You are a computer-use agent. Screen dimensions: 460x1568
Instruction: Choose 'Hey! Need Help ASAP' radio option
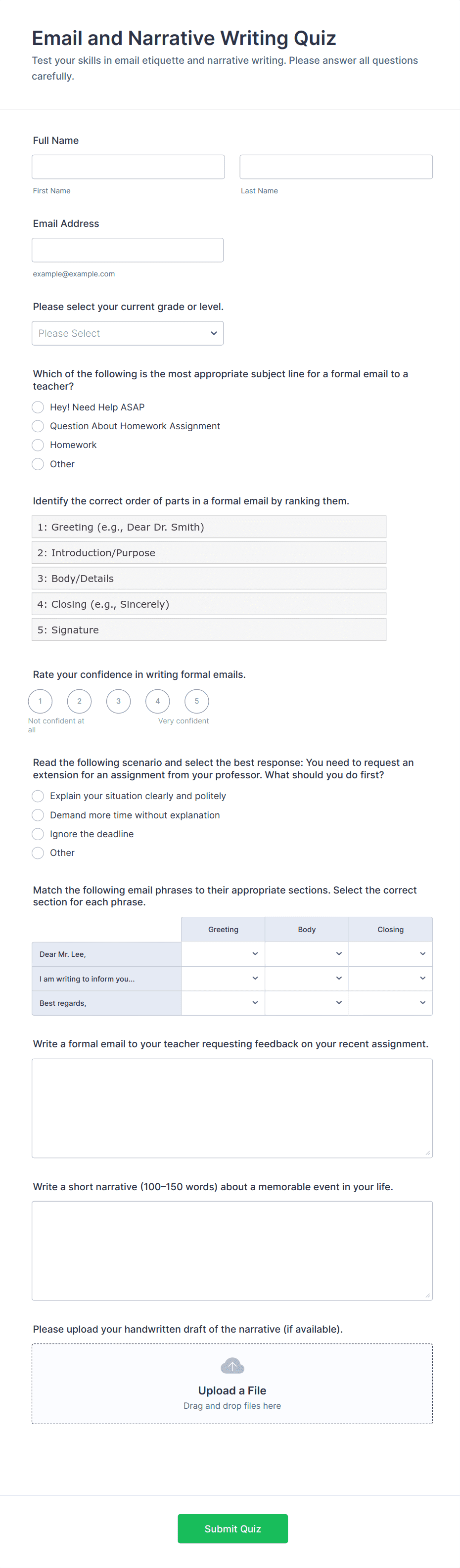[38, 407]
